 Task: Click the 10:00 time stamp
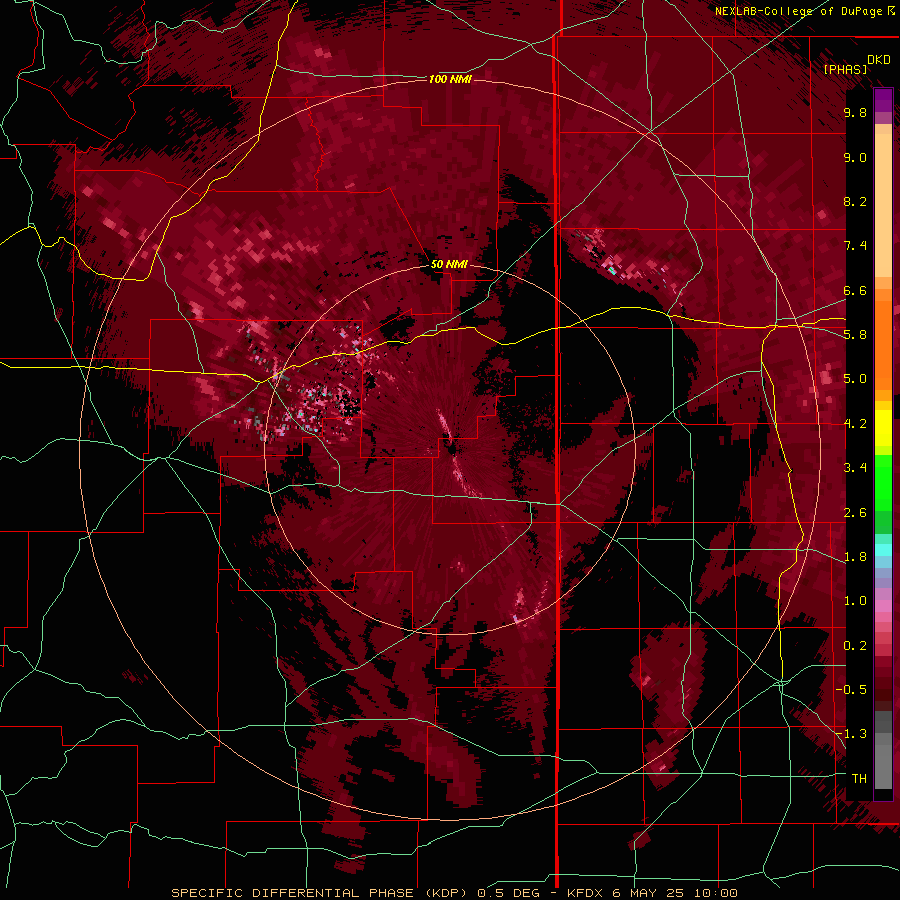716,893
